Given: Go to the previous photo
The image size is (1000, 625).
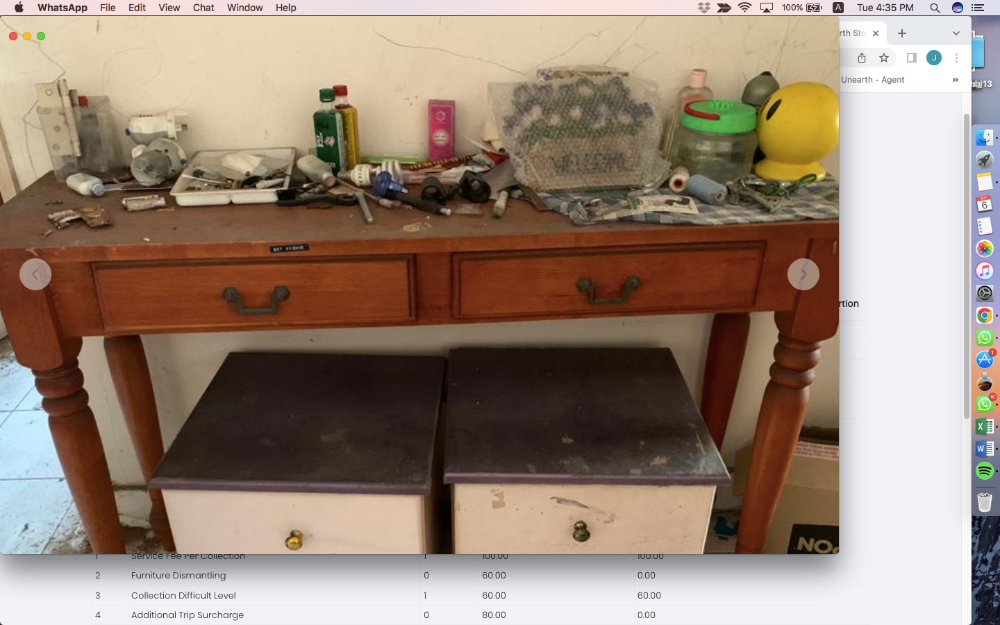Looking at the screenshot, I should click(35, 274).
